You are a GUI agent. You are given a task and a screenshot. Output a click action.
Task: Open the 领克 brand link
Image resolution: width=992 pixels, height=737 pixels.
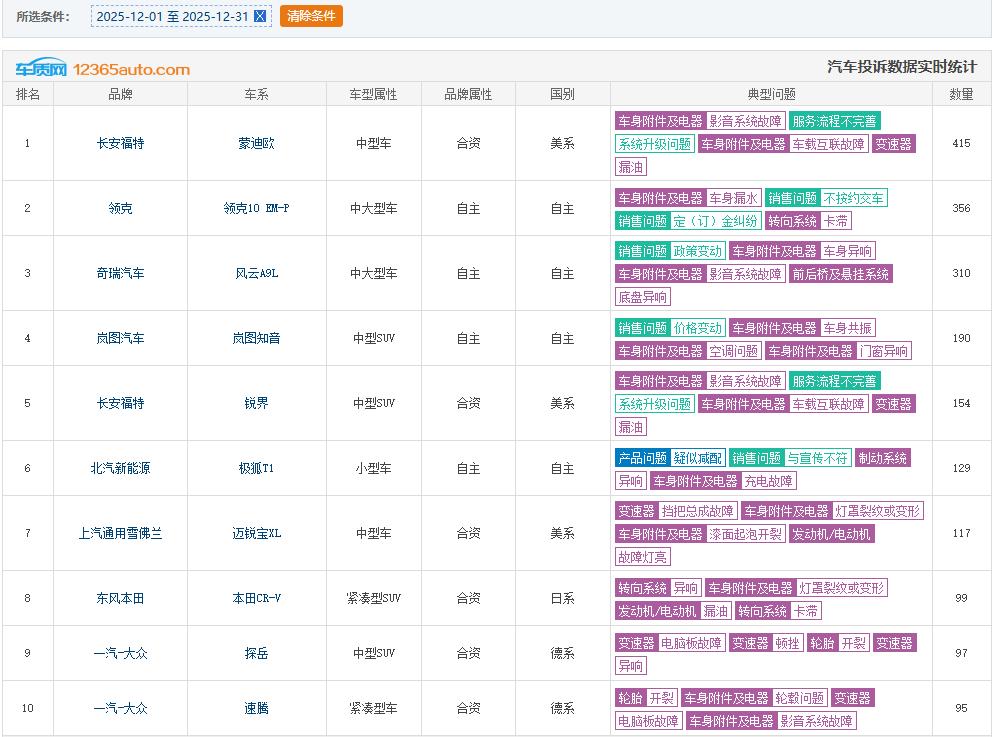(120, 208)
